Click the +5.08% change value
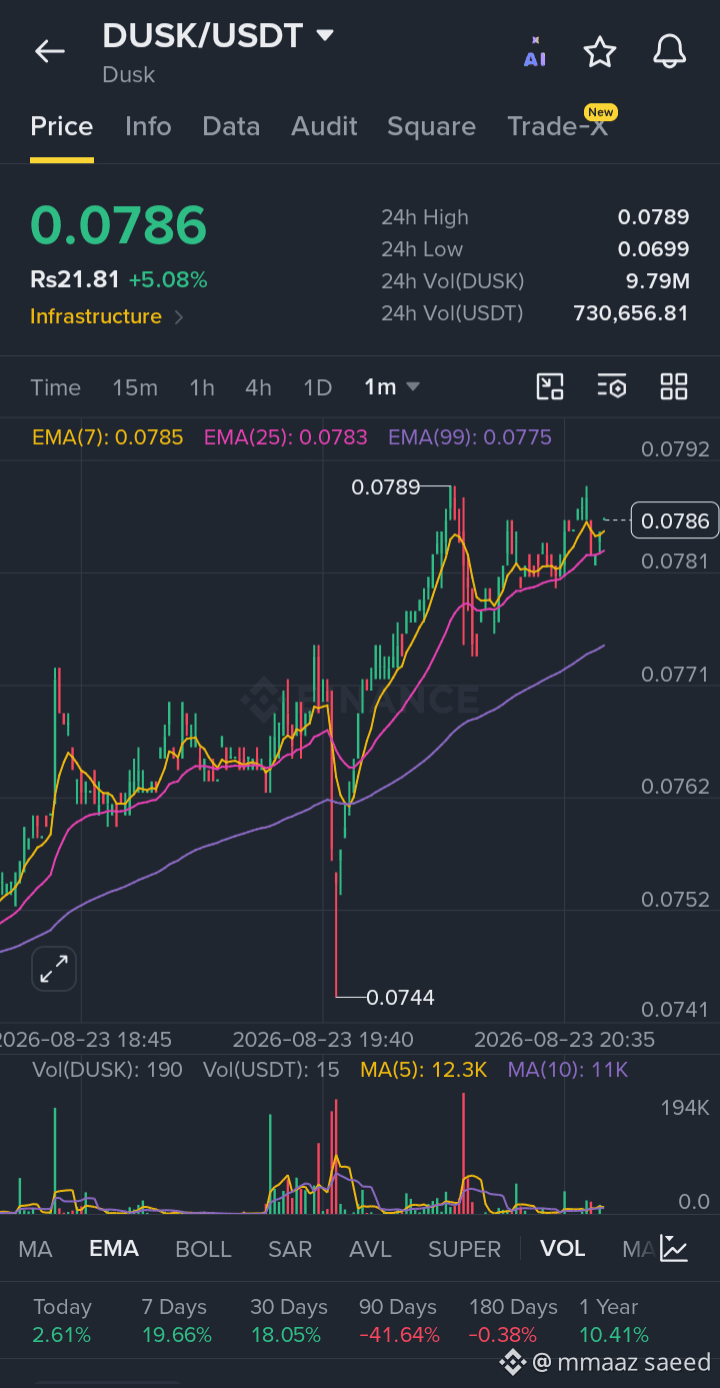 tap(168, 279)
